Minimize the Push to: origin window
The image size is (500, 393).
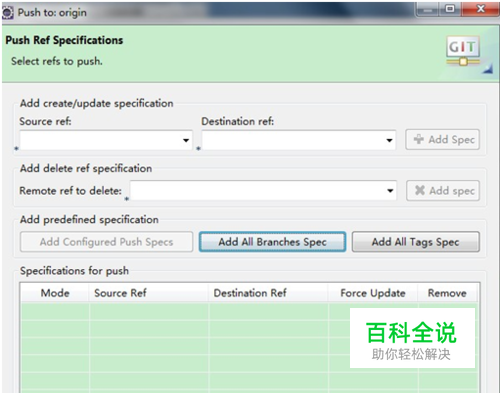(x=428, y=10)
